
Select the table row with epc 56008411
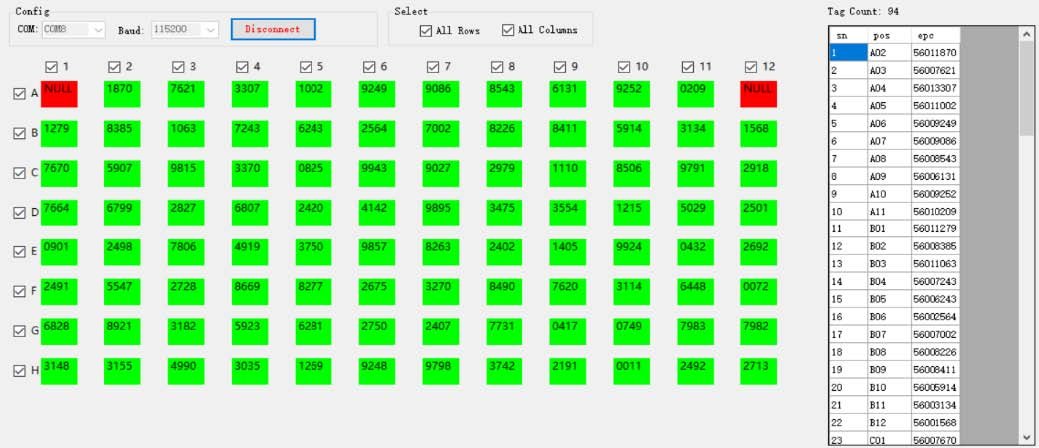pos(935,369)
